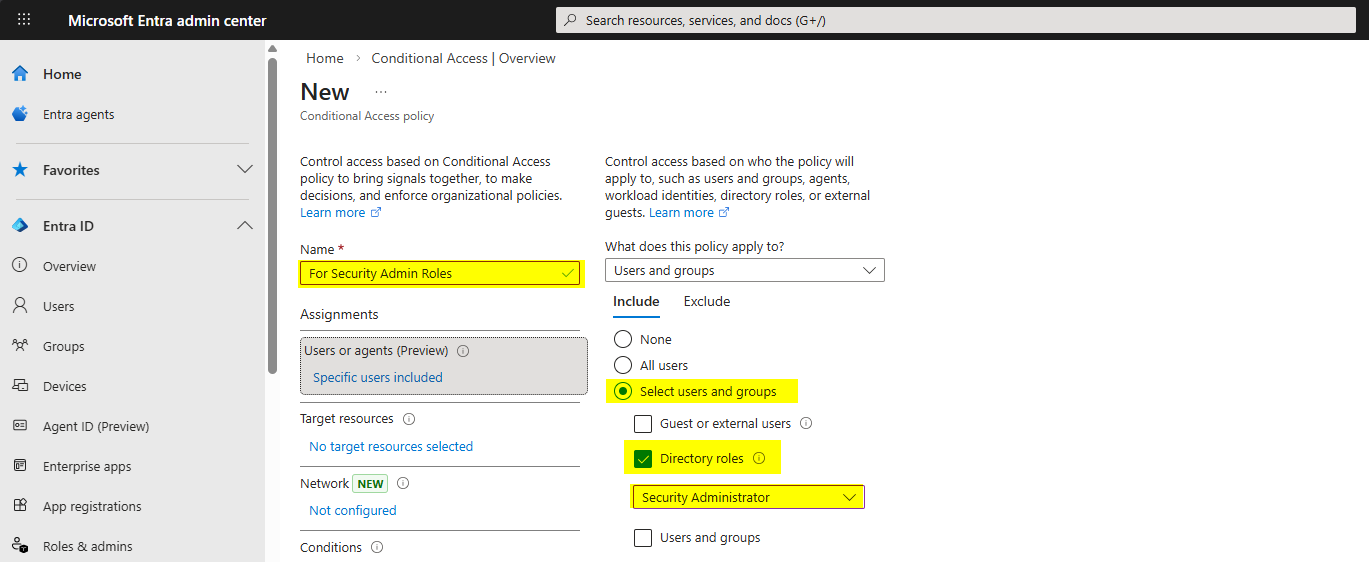
Task: Click external link icon after right Learn more
Action: 724,213
